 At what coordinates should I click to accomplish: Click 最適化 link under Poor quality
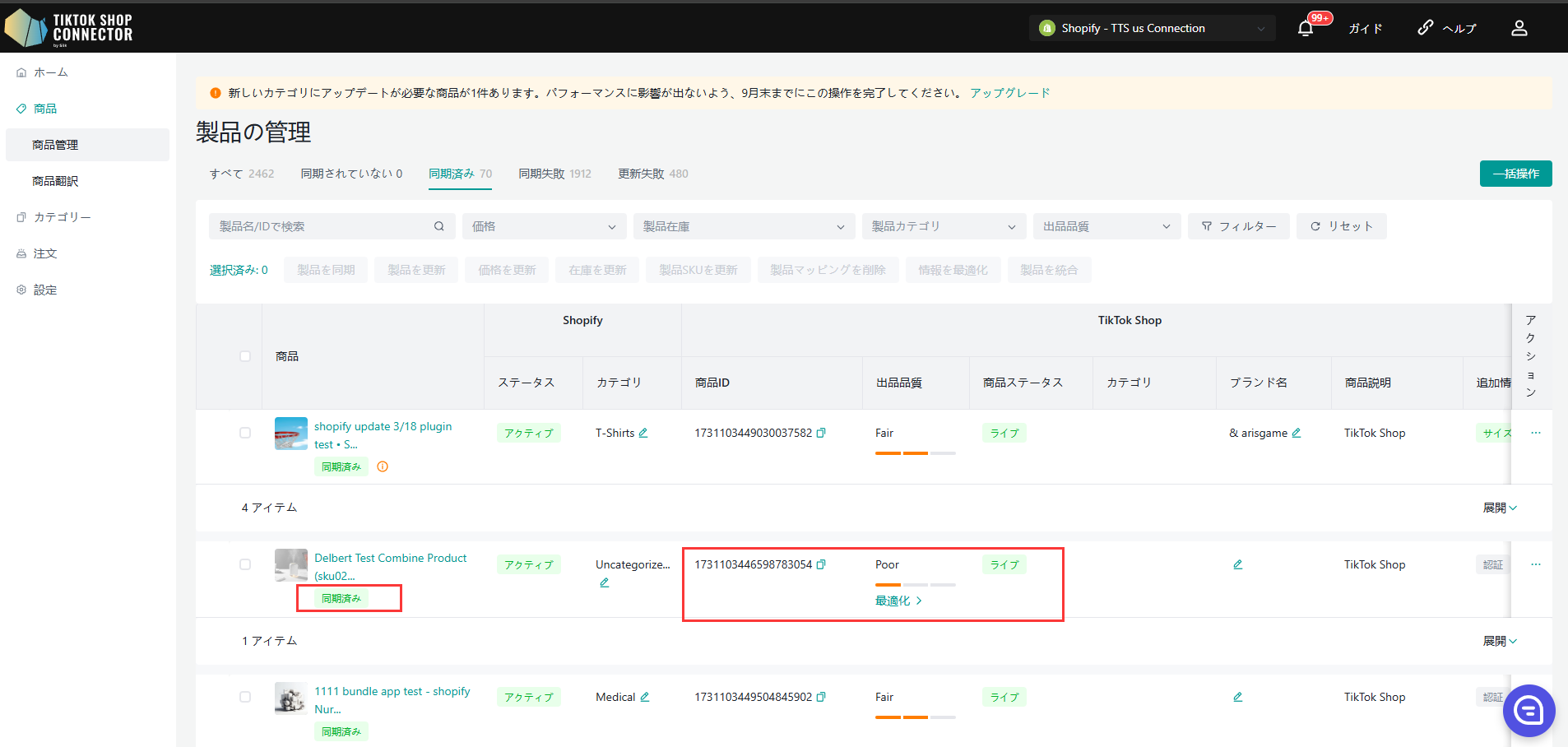(898, 601)
